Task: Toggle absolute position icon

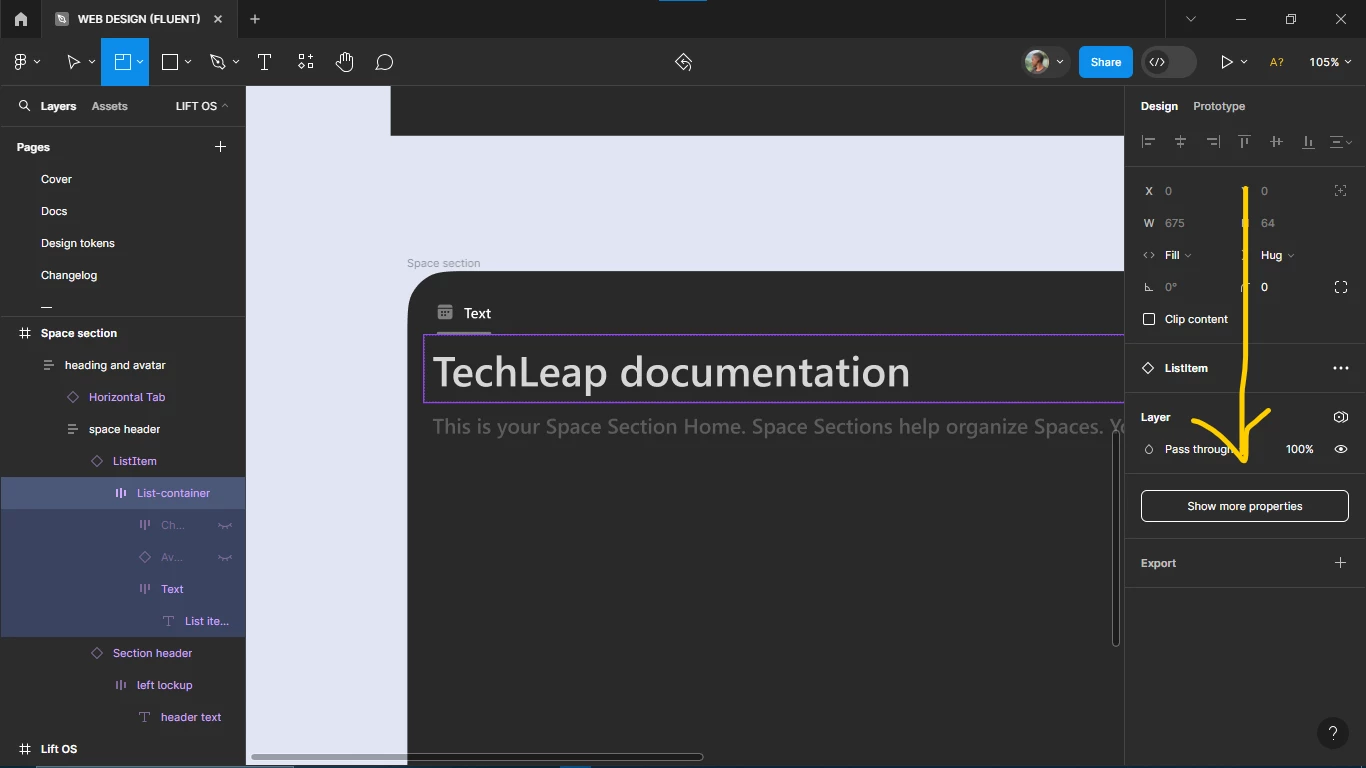Action: (x=1341, y=191)
